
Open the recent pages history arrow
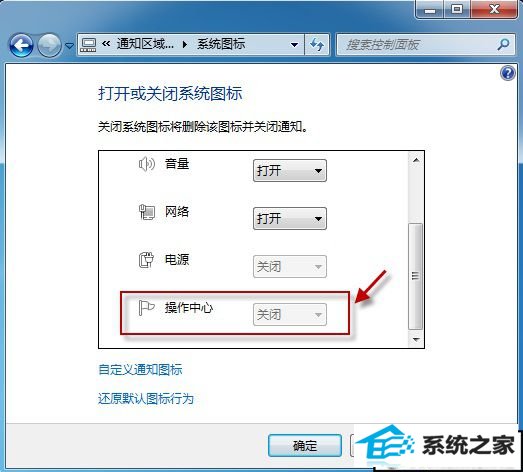tap(69, 45)
